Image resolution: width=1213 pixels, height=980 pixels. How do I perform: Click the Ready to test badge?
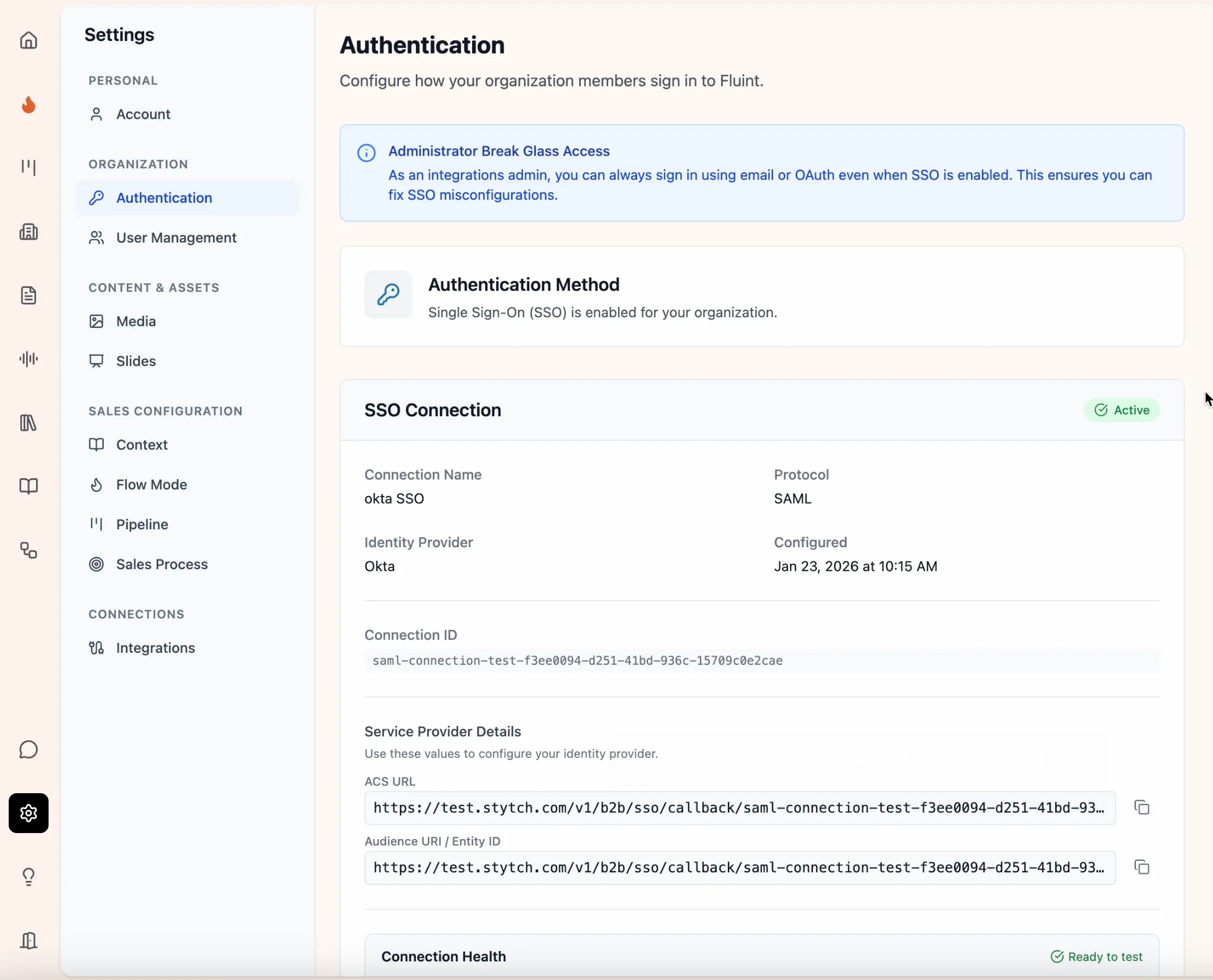(x=1097, y=957)
